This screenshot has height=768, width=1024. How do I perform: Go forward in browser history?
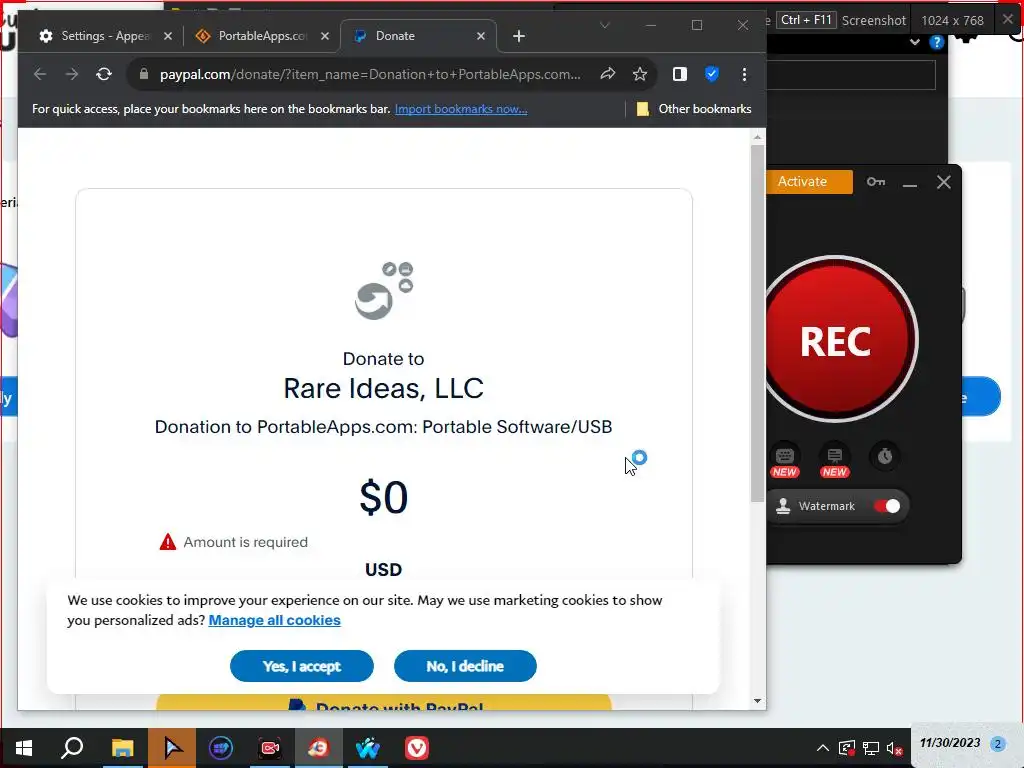point(72,74)
